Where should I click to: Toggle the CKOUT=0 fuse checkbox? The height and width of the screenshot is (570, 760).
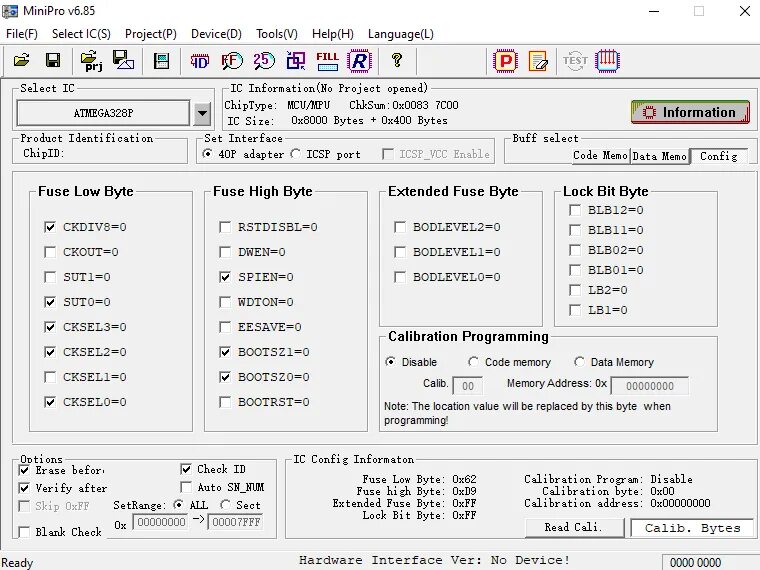tap(50, 252)
